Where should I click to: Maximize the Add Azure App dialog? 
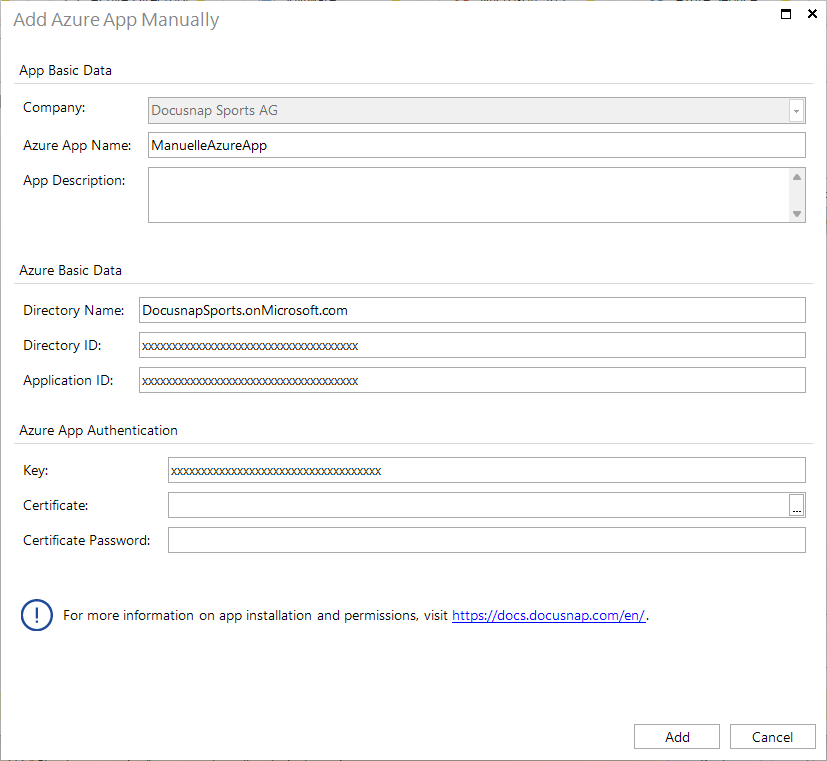tap(786, 14)
